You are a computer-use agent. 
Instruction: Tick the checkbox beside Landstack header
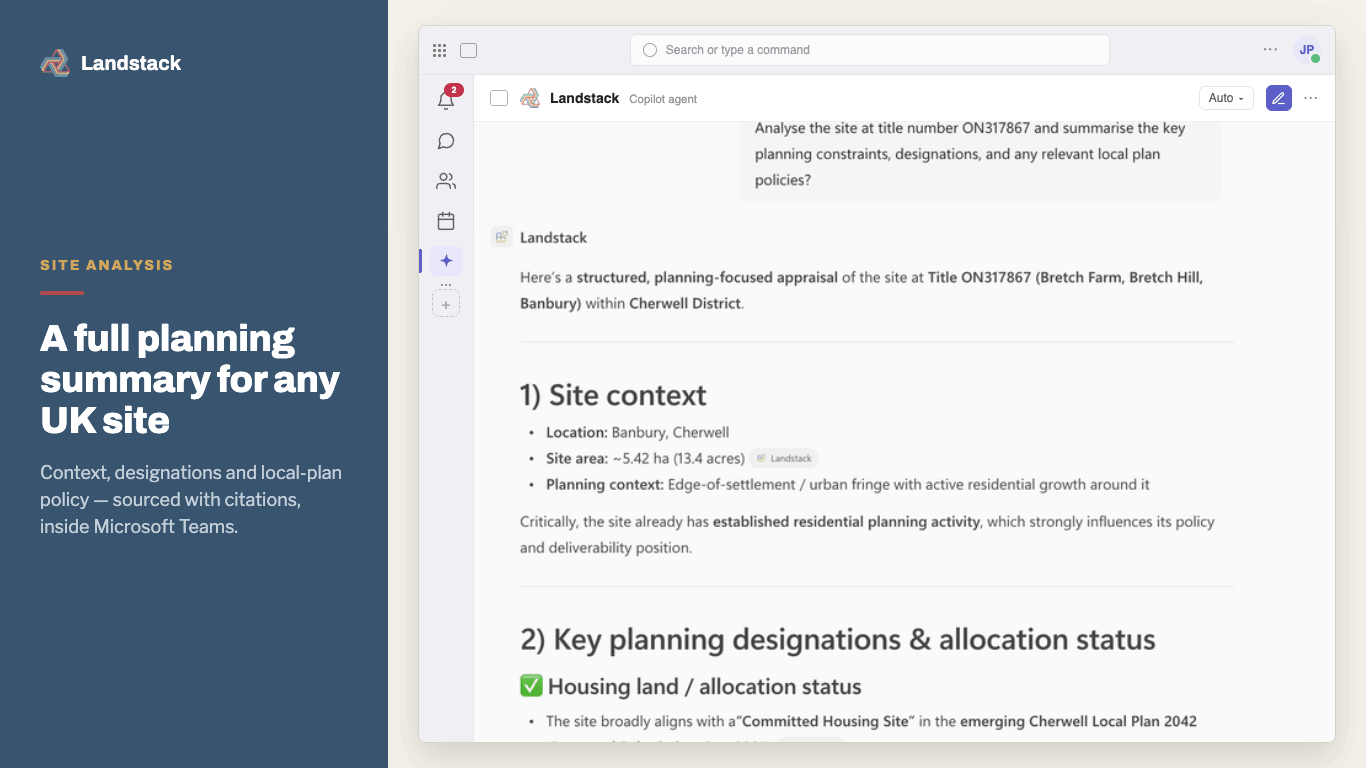499,98
